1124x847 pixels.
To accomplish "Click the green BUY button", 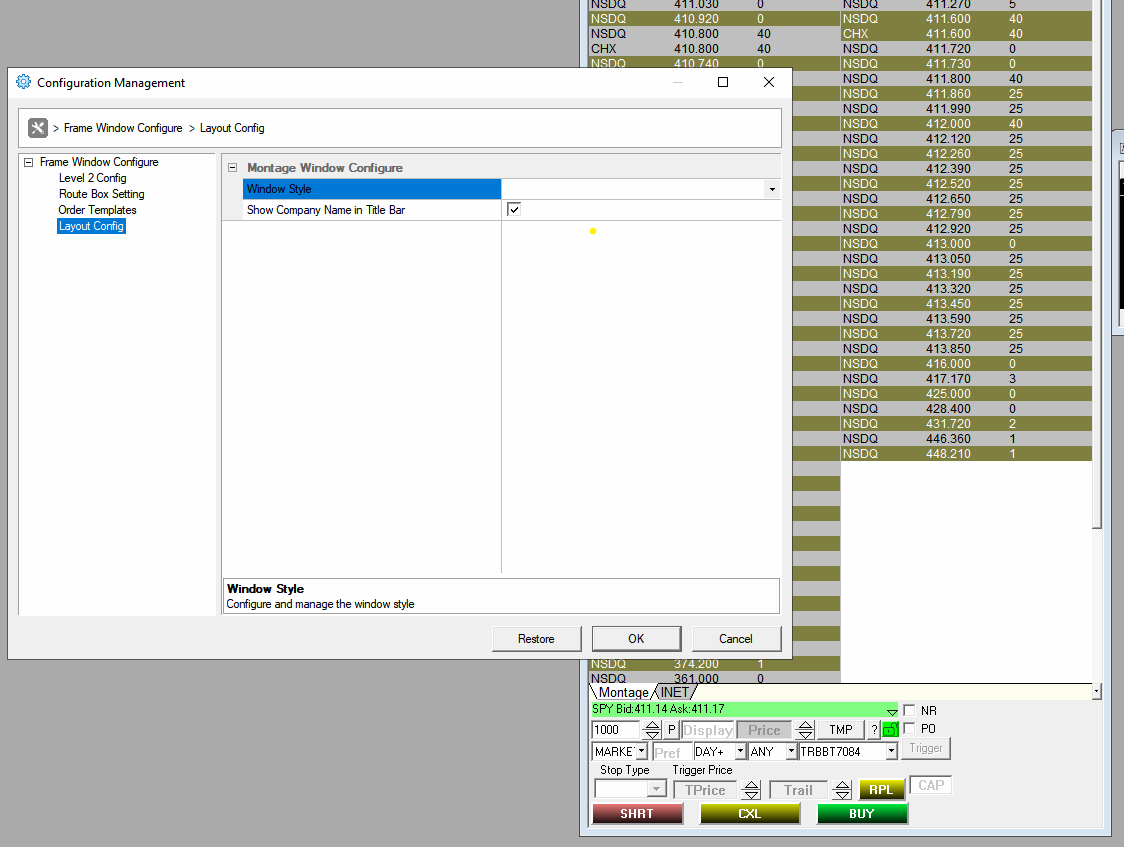I will [862, 813].
